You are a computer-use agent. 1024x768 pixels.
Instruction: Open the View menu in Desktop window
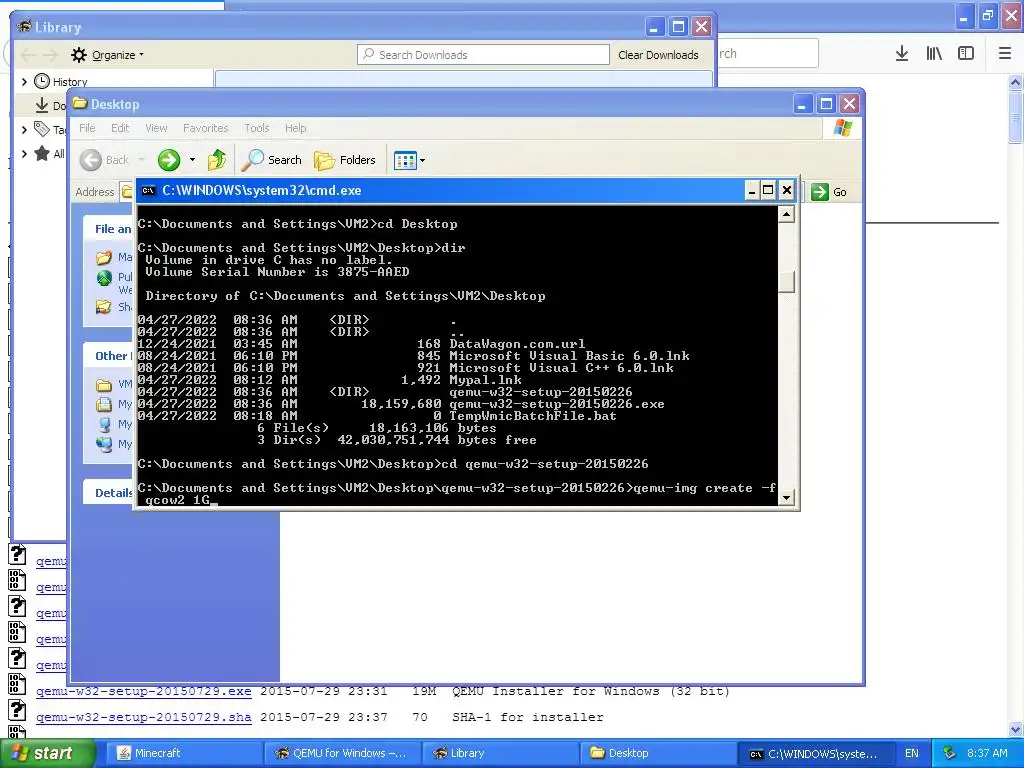click(x=156, y=128)
